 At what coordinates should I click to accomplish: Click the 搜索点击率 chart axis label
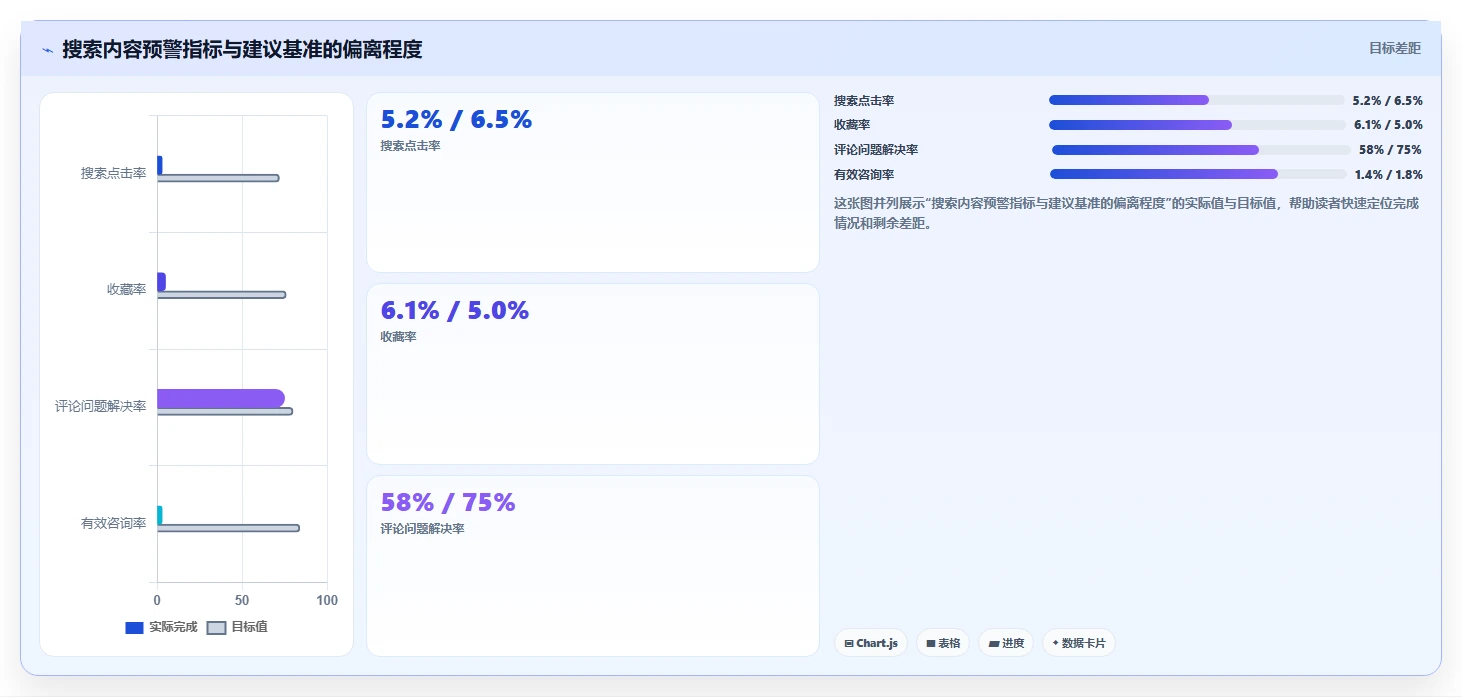pyautogui.click(x=114, y=173)
